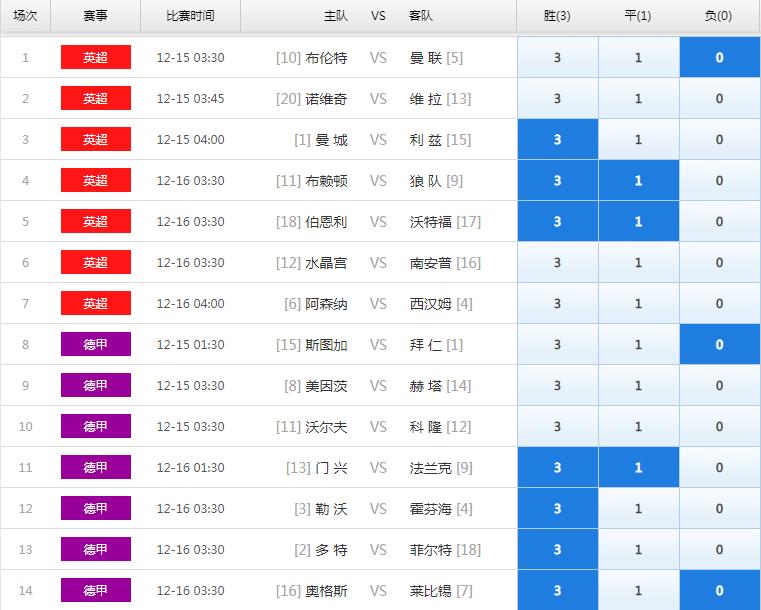Viewport: 761px width, 610px height.
Task: Click home team 布赖顿
Action: pos(326,181)
